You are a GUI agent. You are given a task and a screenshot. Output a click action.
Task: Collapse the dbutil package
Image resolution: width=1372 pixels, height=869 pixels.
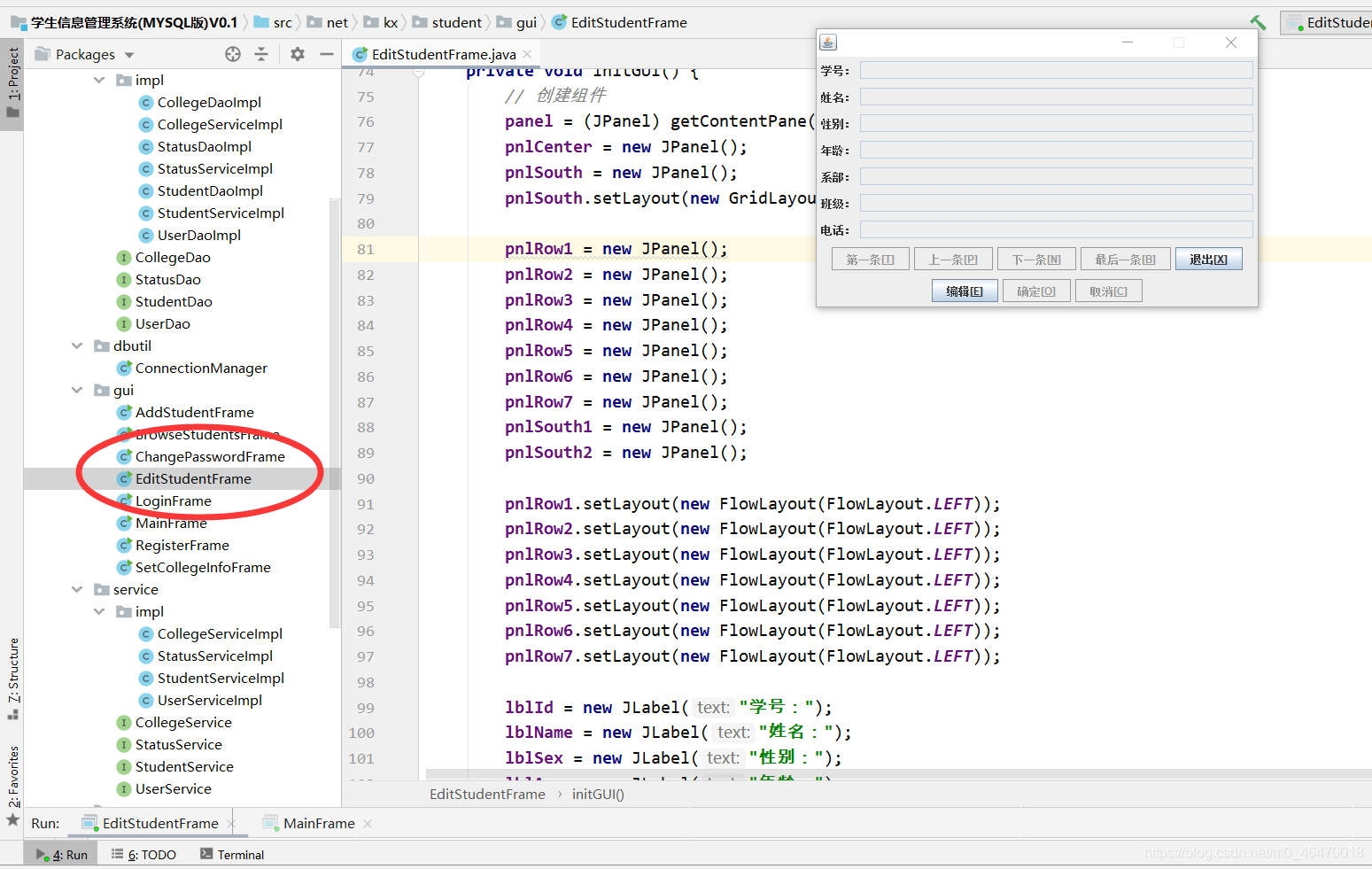pyautogui.click(x=77, y=345)
